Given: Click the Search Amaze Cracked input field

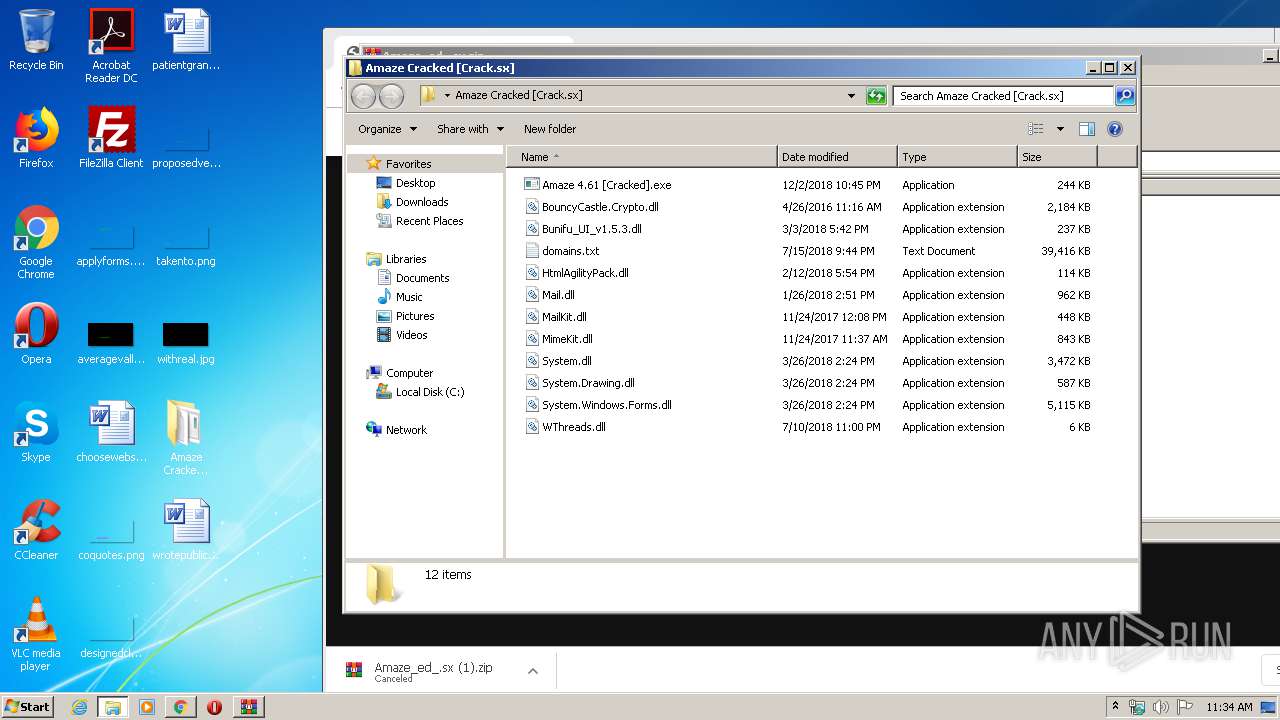Looking at the screenshot, I should coord(1003,96).
